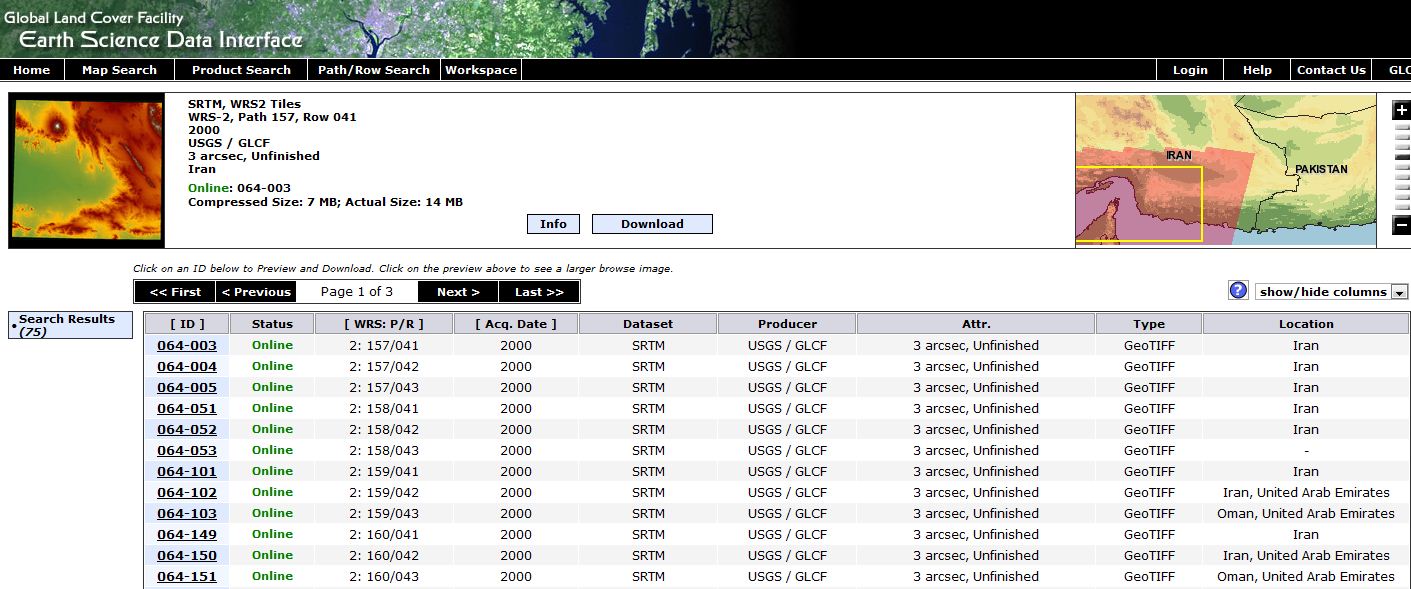Screen dimensions: 1411x589
Task: Select Search Results in the sidebar
Action: click(x=67, y=319)
